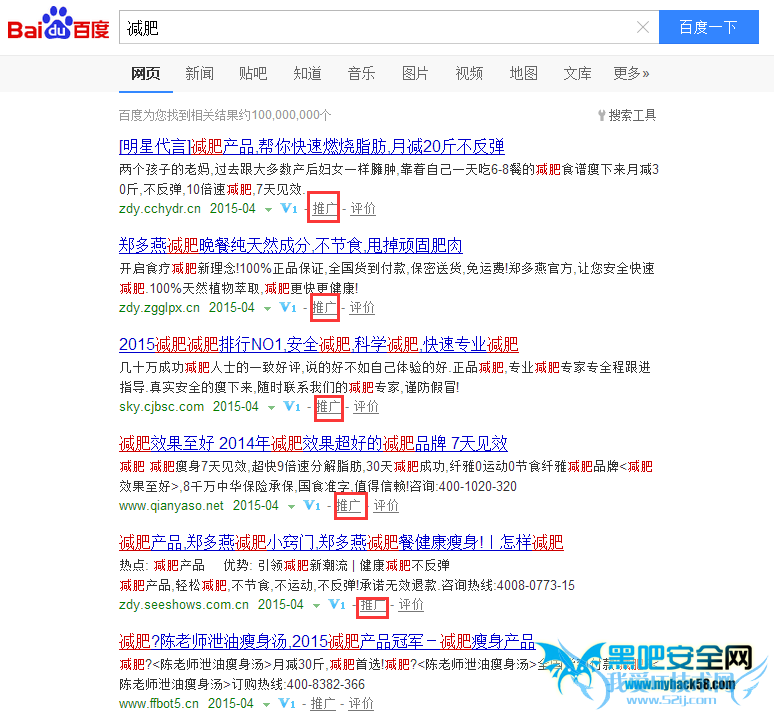This screenshot has width=774, height=715.
Task: Open the result 郑多燕减肥晚餐纯天然成分
Action: coord(291,245)
